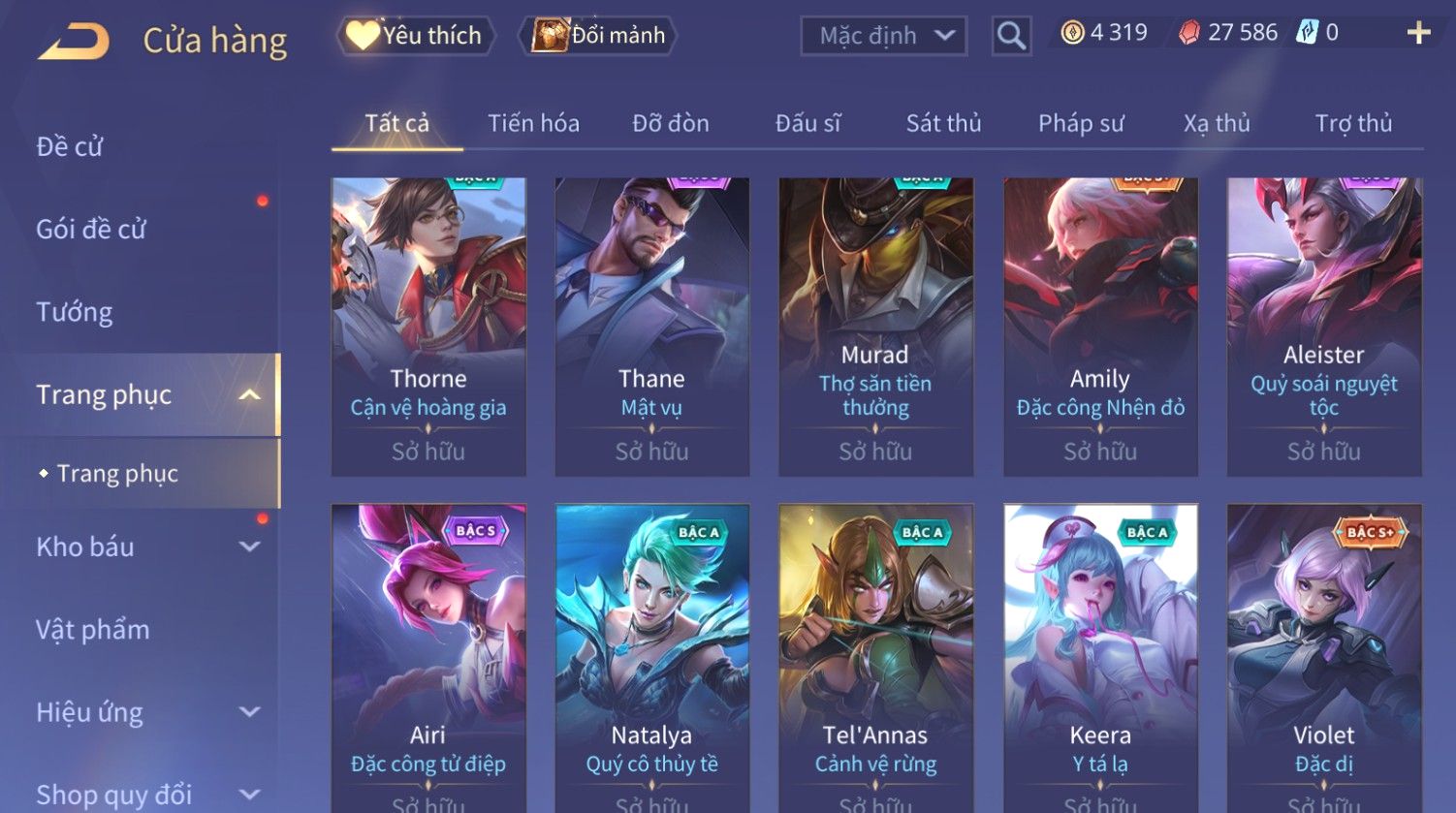Open the search magnifier icon
Screen dimensions: 1456x813
click(1011, 37)
